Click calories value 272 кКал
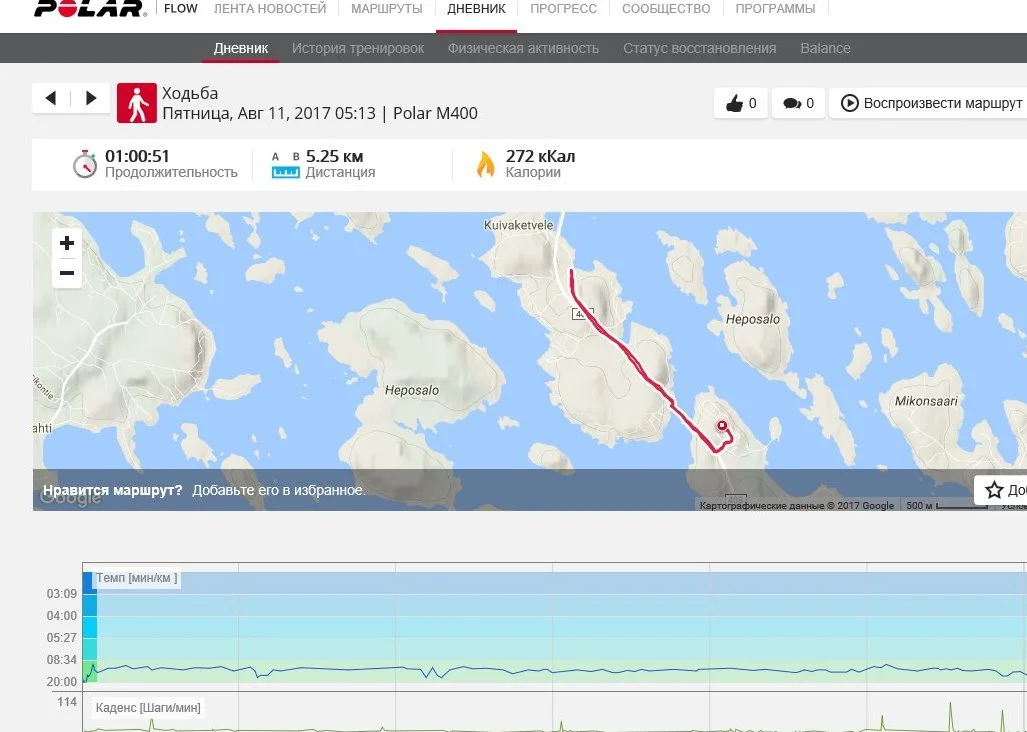Viewport: 1027px width, 732px height. [x=540, y=156]
